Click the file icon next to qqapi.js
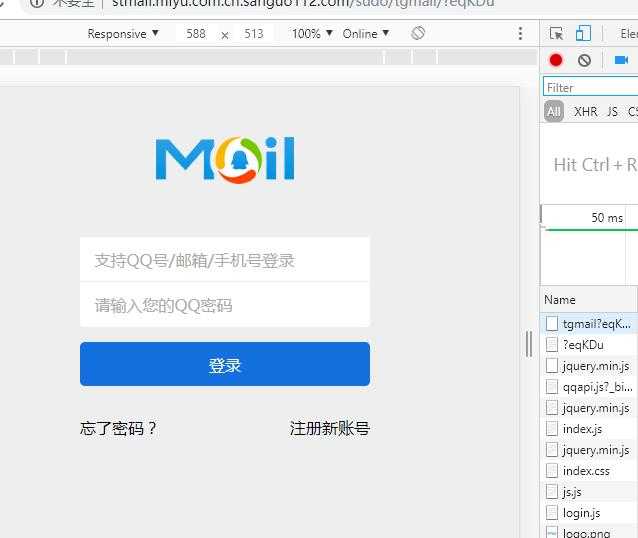The image size is (638, 538). tap(552, 387)
